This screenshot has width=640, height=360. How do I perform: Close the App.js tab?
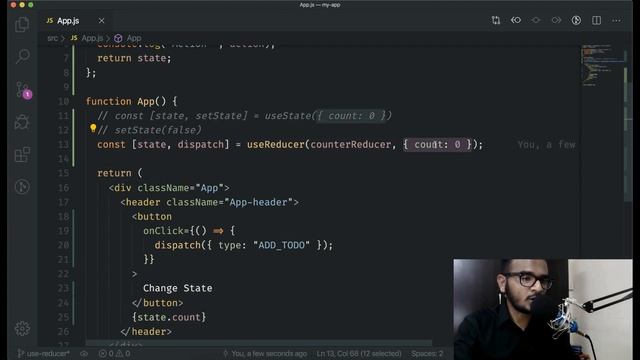tap(101, 20)
